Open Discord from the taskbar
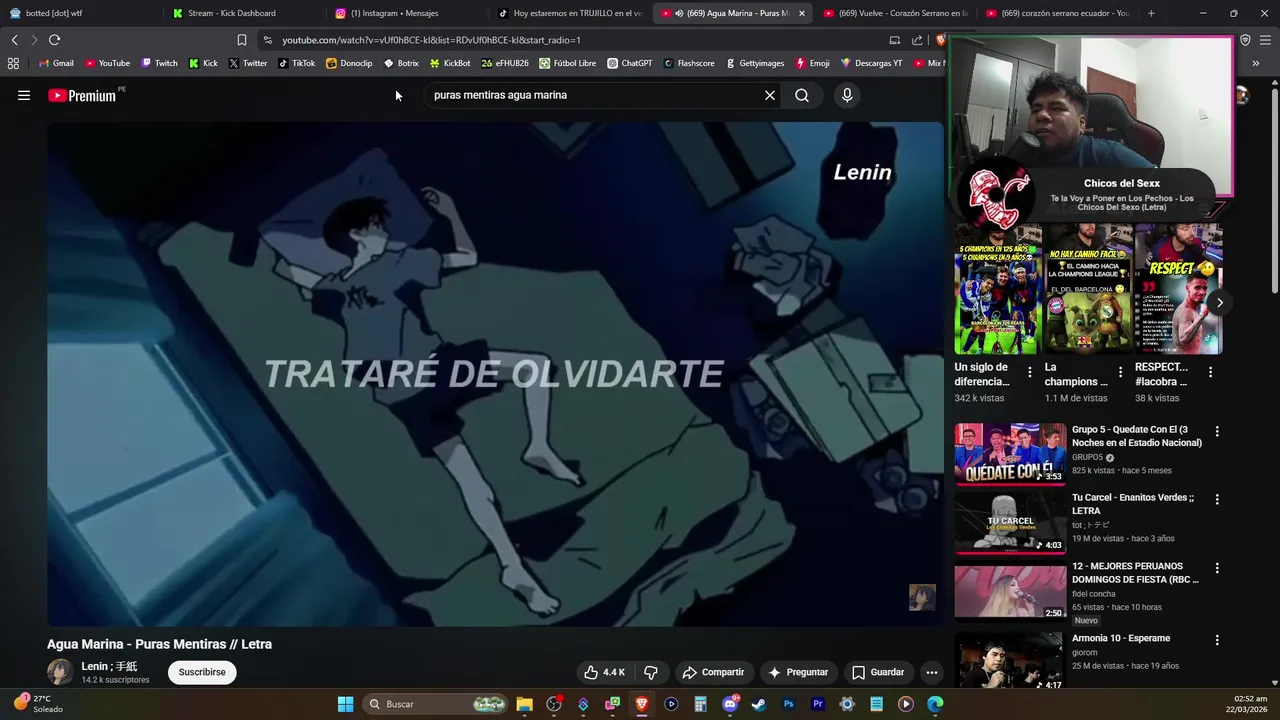Screen dimensions: 1280x720 730,704
